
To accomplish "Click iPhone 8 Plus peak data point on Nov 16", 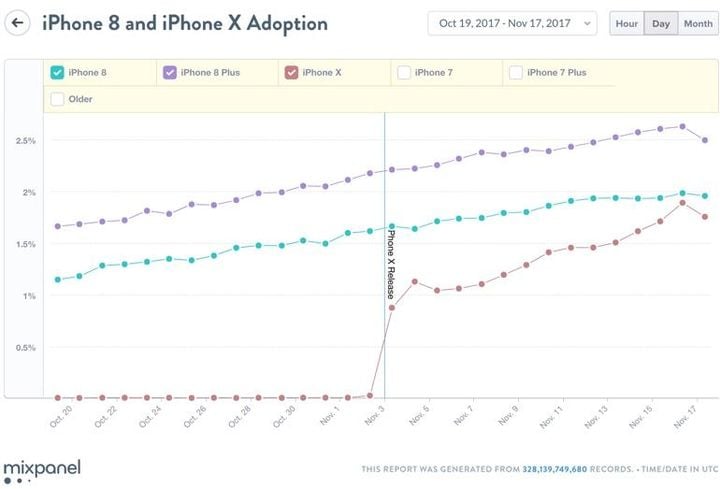I will (x=682, y=126).
